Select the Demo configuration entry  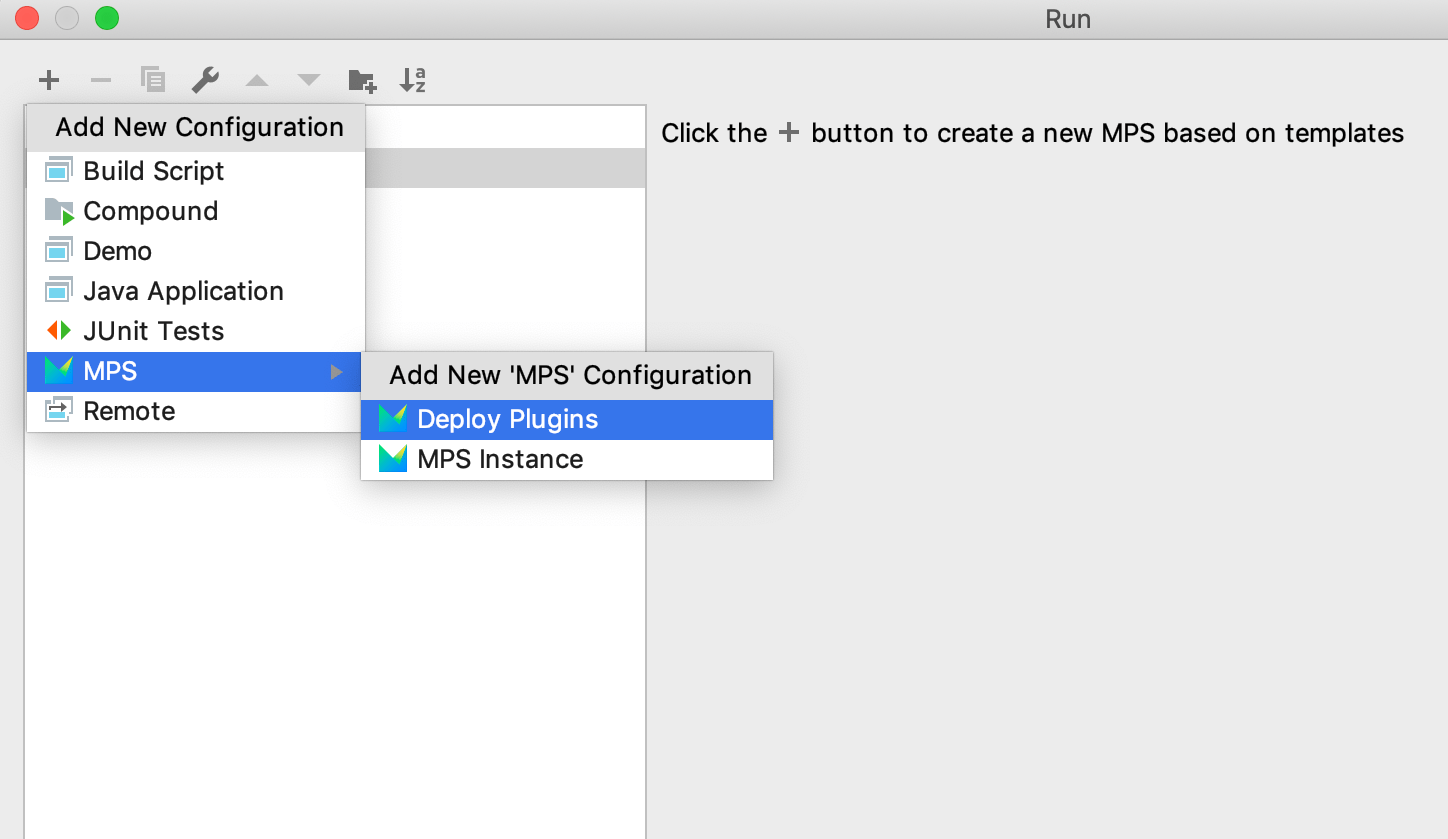118,251
